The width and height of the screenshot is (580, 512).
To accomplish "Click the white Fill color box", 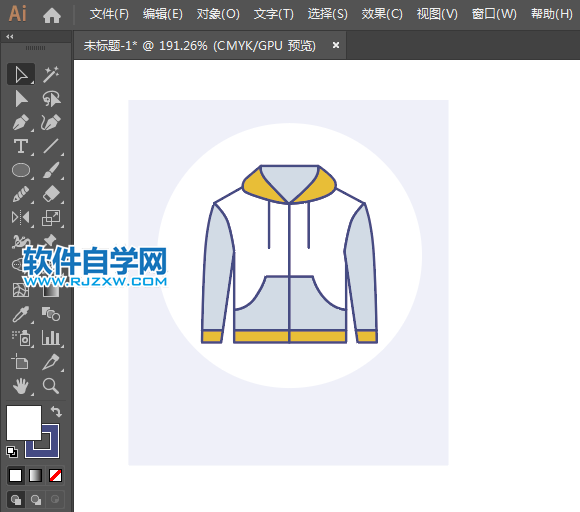I will click(x=24, y=423).
